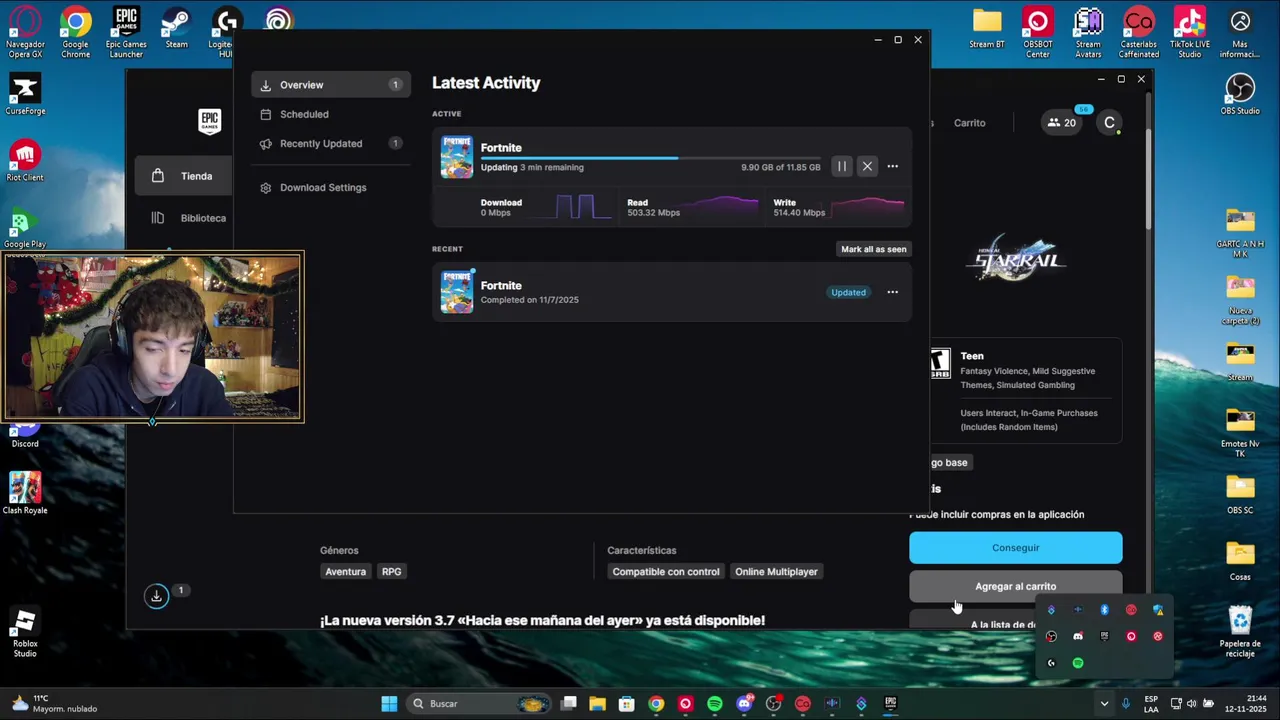Open the weather widget showing 11°C
Image resolution: width=1280 pixels, height=720 pixels.
pyautogui.click(x=54, y=704)
